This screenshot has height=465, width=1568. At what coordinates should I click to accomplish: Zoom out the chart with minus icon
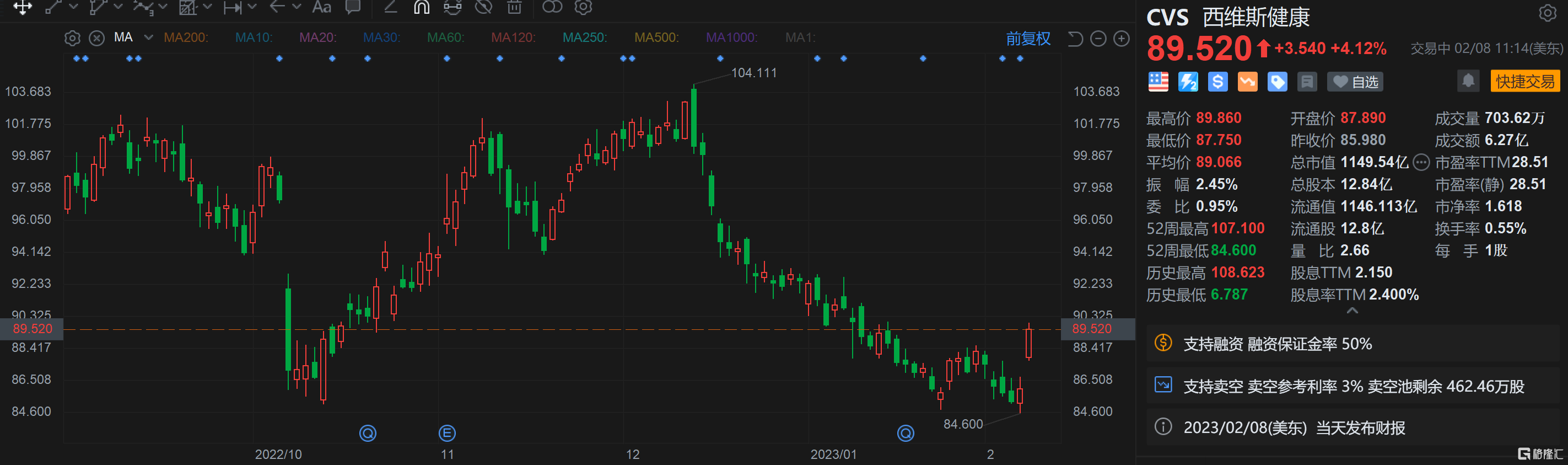[x=1098, y=39]
